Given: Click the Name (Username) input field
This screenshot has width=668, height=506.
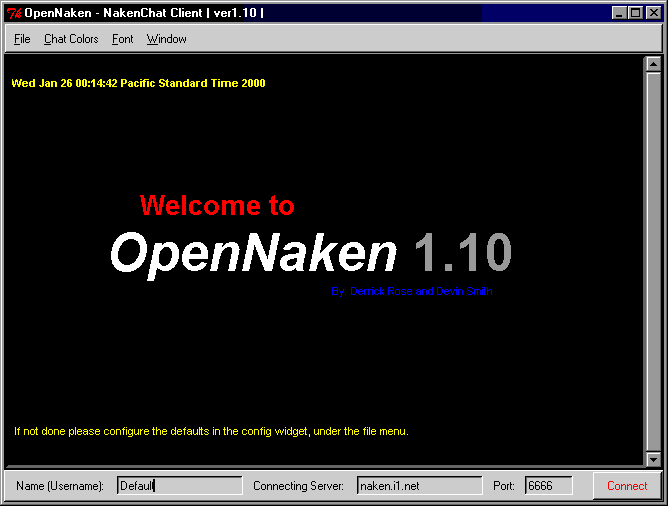Looking at the screenshot, I should point(180,486).
